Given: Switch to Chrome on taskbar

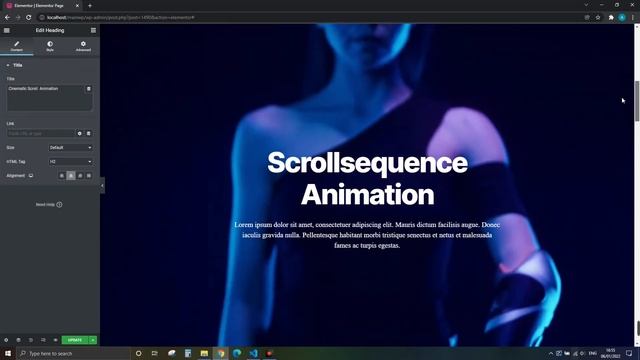Looking at the screenshot, I should [x=220, y=353].
